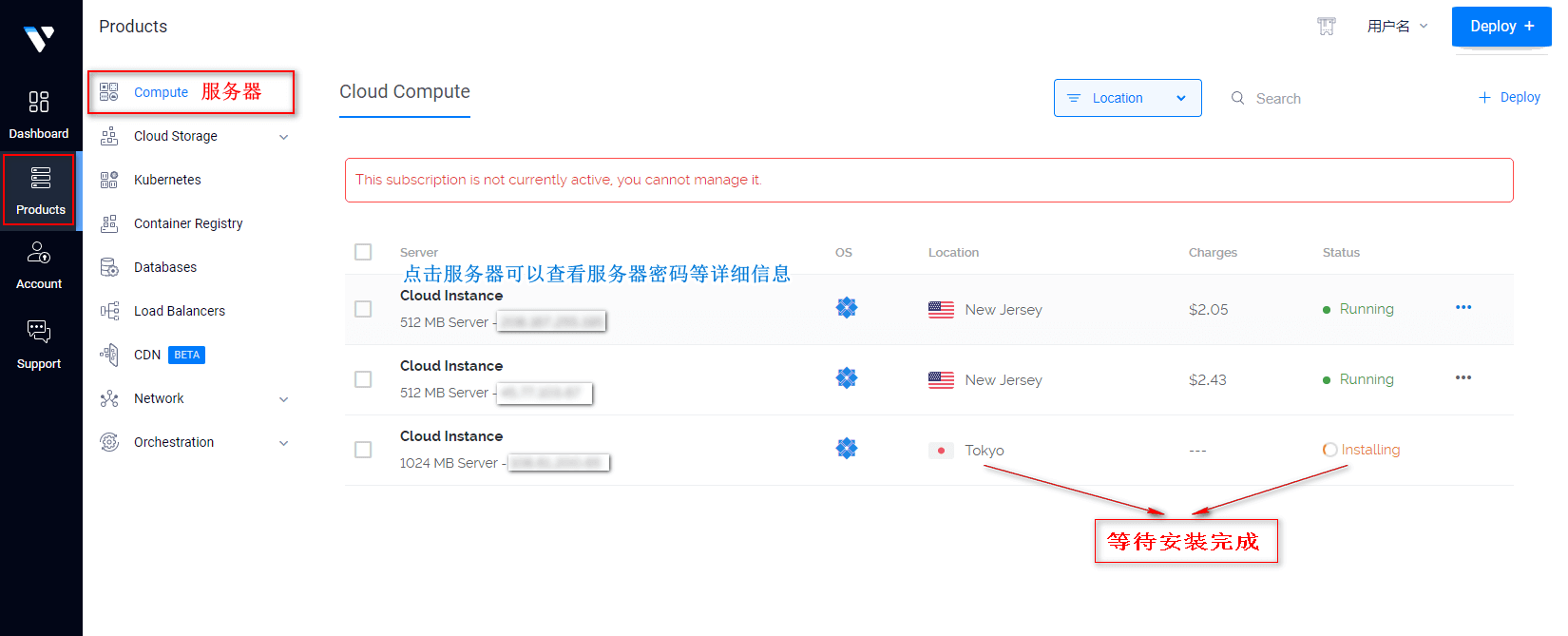Click the Location column header

click(x=953, y=252)
